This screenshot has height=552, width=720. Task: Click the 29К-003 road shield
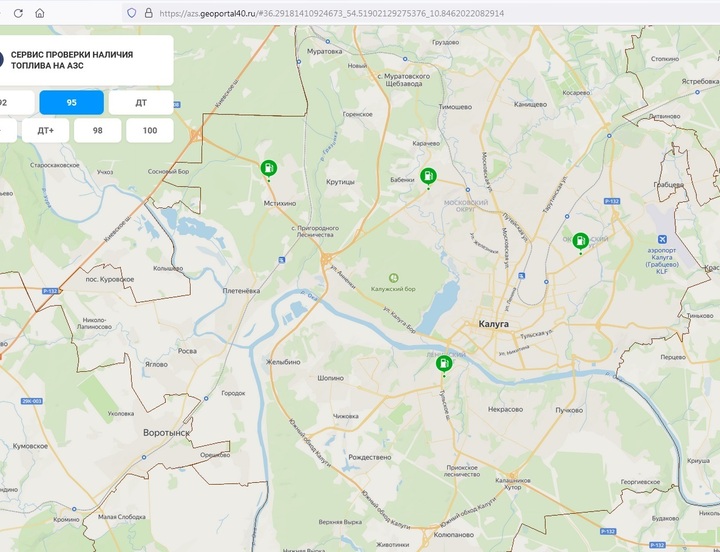click(32, 401)
